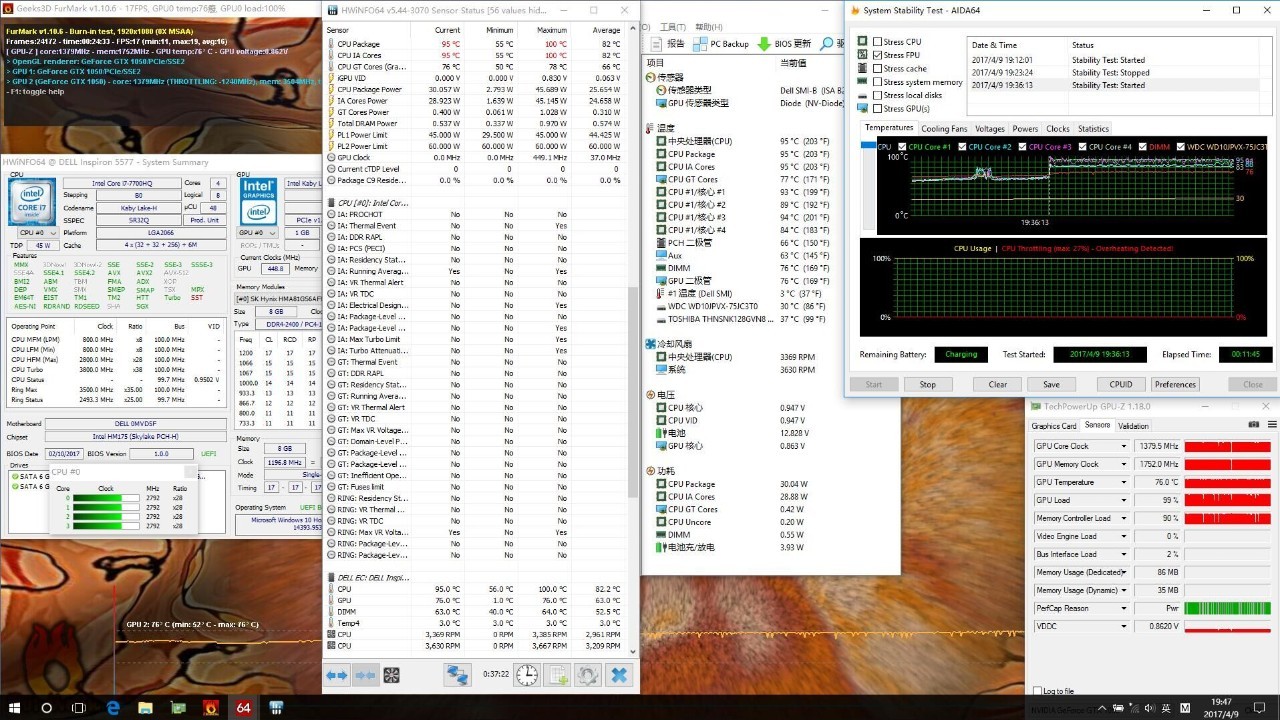Click the blue X close-sensors icon
This screenshot has height=720, width=1280.
click(x=619, y=675)
